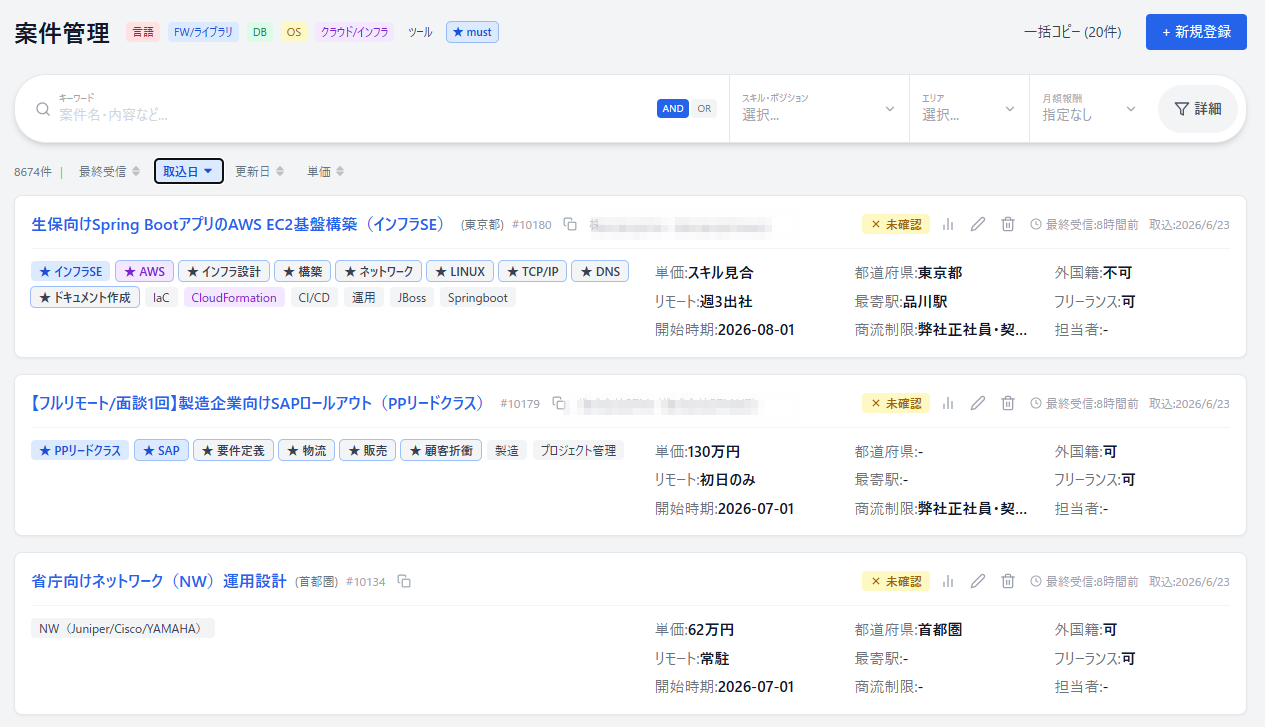
Task: Select AND keyword match mode
Action: click(673, 109)
